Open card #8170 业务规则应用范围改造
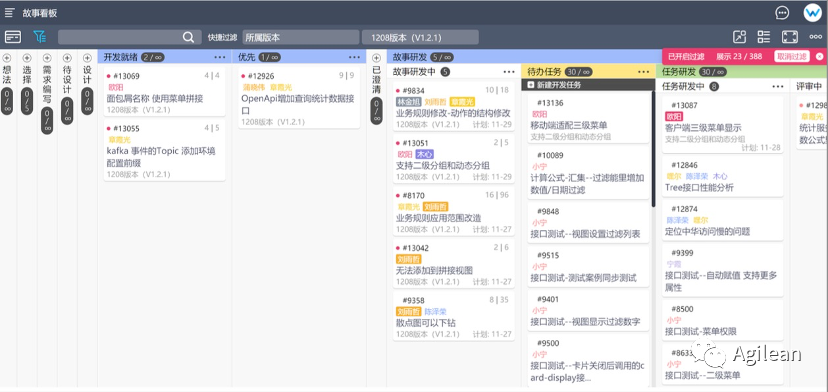Viewport: 828px width, 392px height. tap(454, 211)
